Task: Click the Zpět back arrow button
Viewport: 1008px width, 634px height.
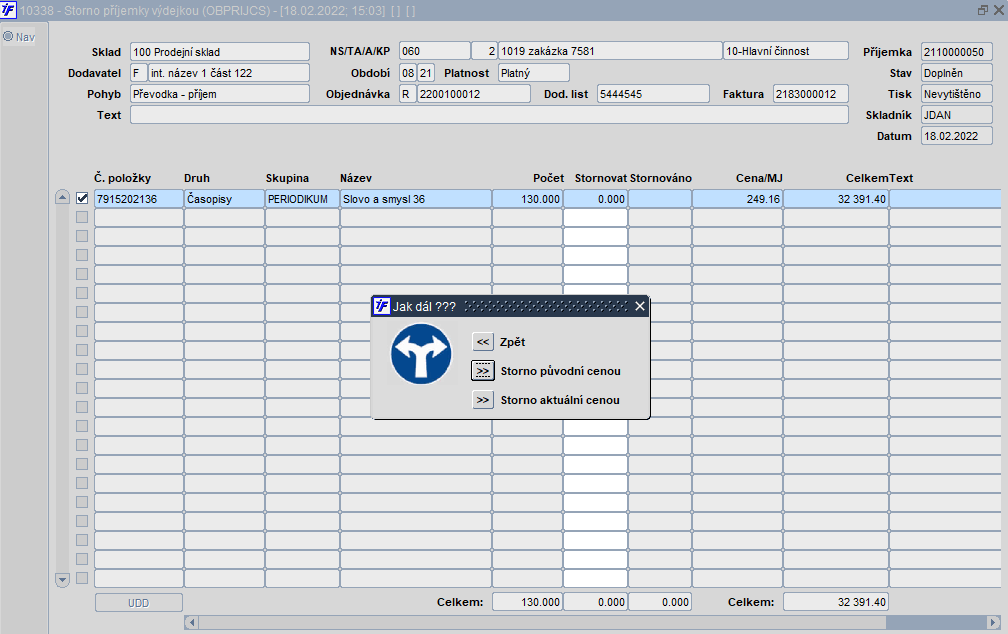Action: (483, 342)
